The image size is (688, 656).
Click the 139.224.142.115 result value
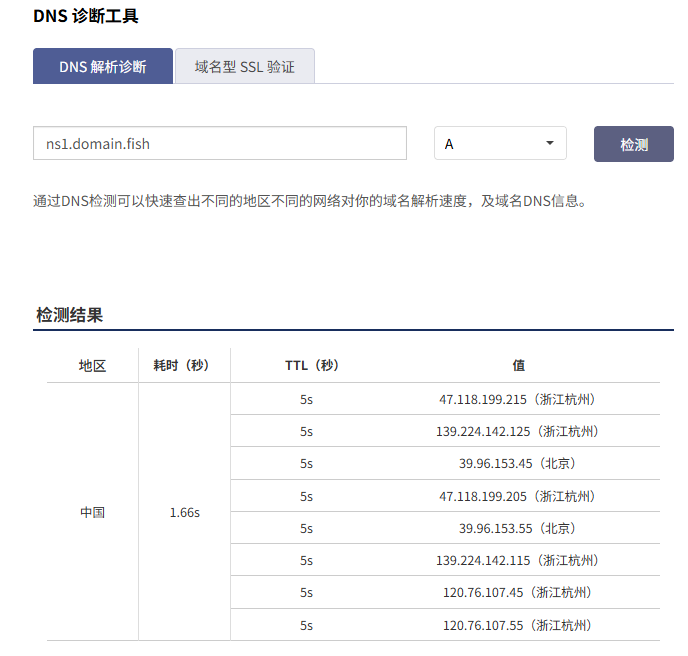pyautogui.click(x=517, y=560)
